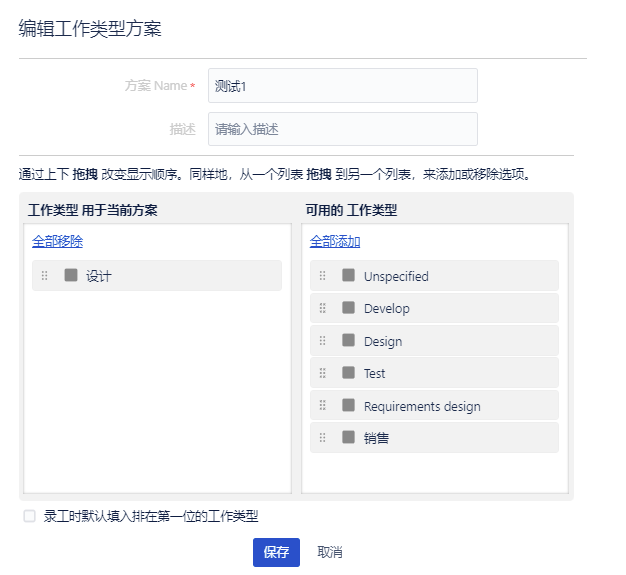The image size is (626, 575).
Task: Click the drag handle beside Develop
Action: click(322, 308)
